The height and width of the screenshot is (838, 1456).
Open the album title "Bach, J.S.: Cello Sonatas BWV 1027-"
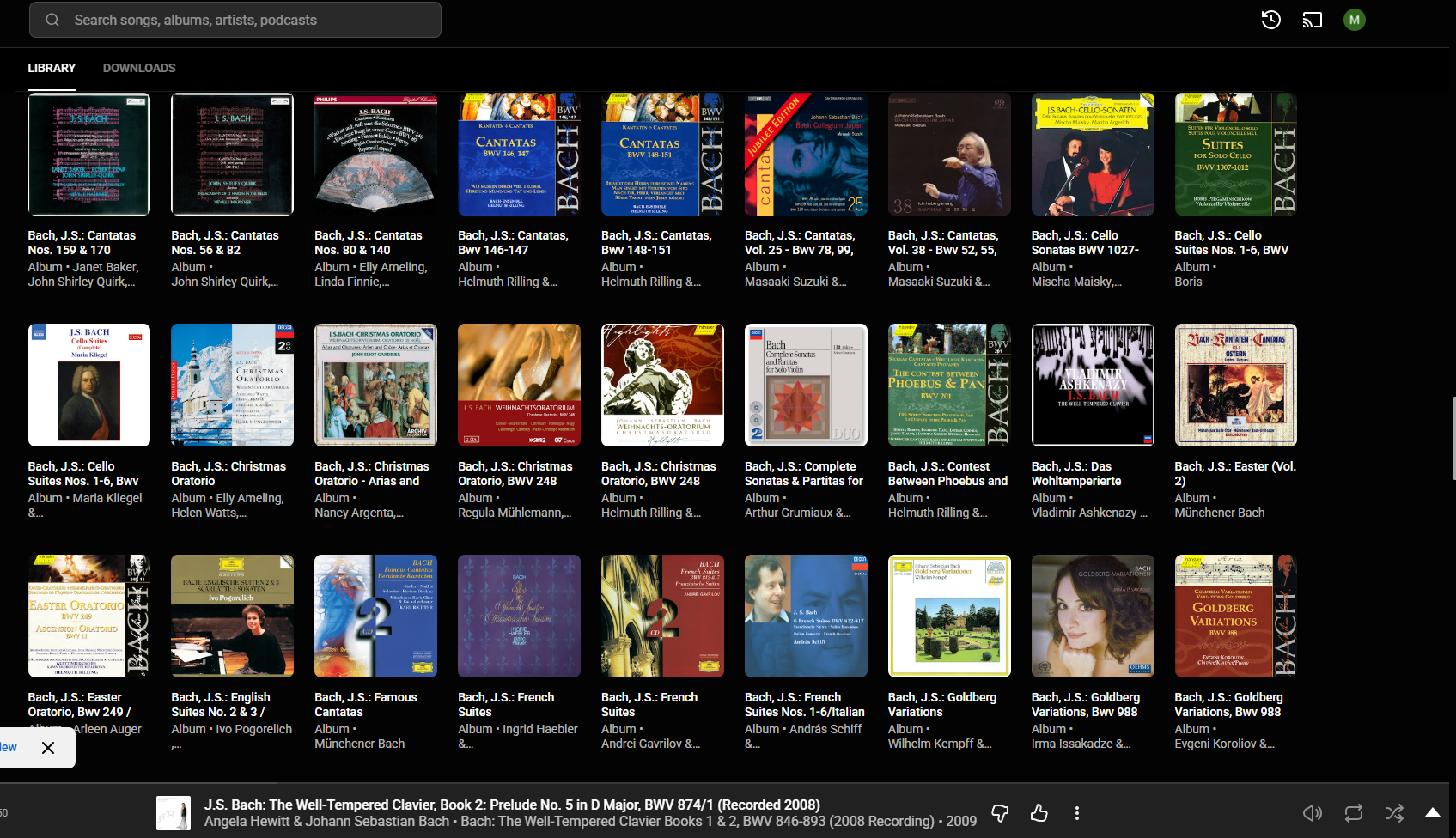click(1085, 242)
